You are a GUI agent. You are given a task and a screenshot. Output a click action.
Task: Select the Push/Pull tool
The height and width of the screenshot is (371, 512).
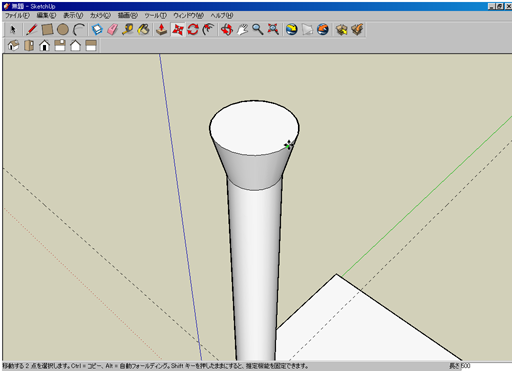click(162, 30)
